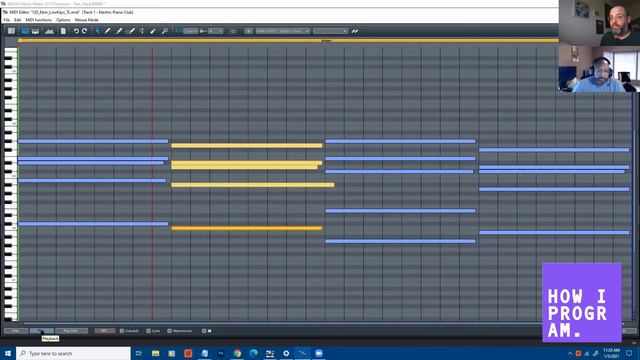The width and height of the screenshot is (640, 360).
Task: Select the eraser tool
Action: pyautogui.click(x=153, y=31)
